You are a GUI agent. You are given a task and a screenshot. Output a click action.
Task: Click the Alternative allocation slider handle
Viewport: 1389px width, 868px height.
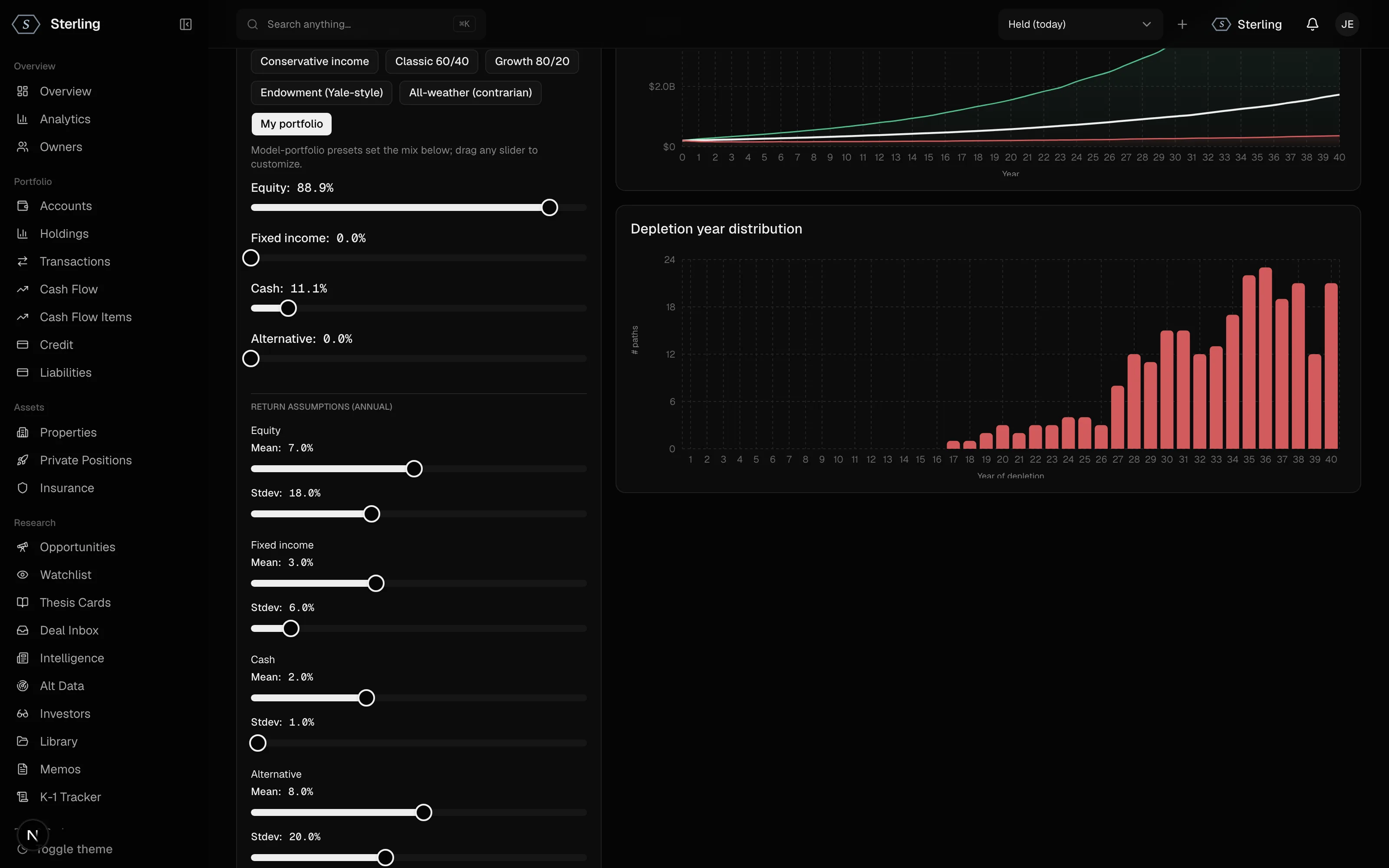251,359
